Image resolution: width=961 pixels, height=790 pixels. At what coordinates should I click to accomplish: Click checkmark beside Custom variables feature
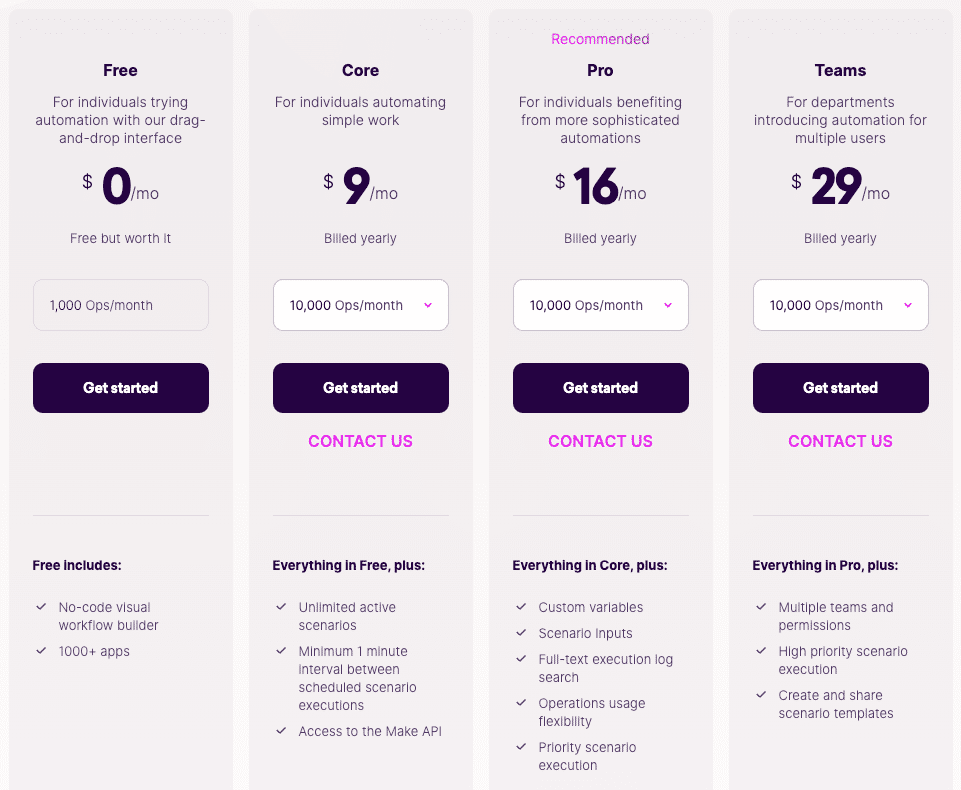coord(521,607)
